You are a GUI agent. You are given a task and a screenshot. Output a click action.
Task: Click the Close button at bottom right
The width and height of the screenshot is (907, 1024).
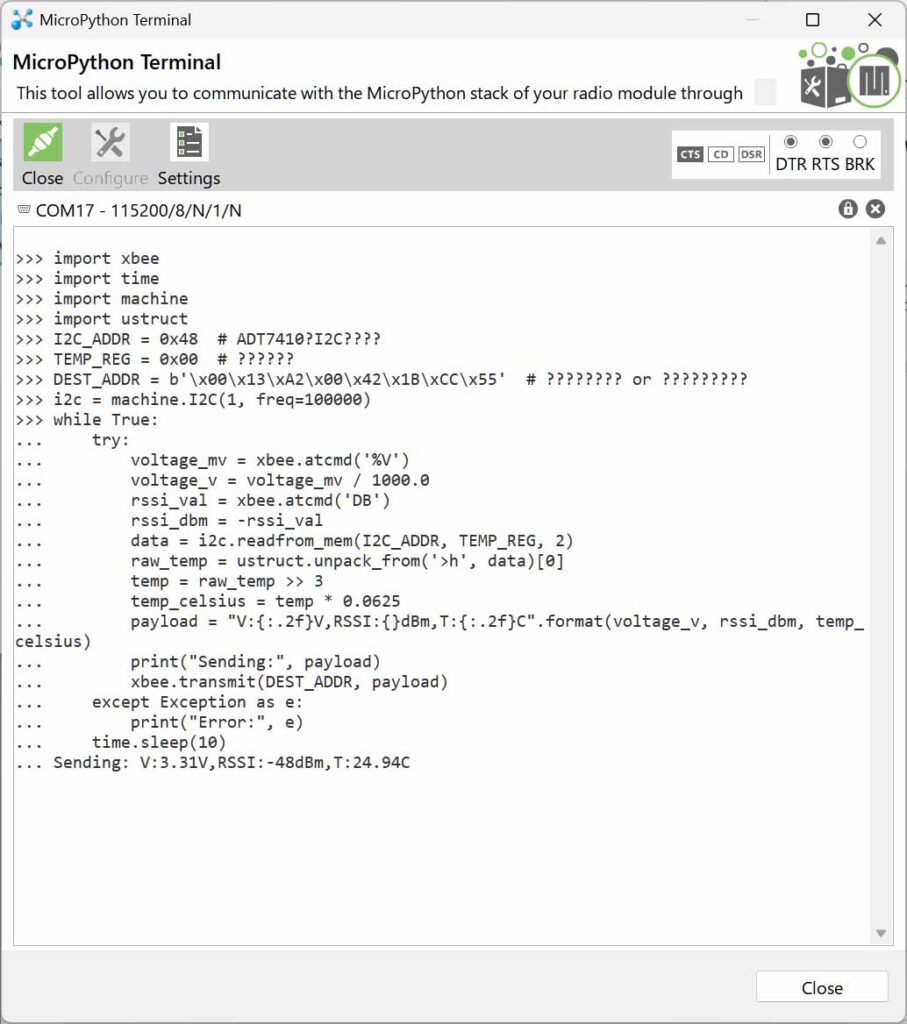point(821,987)
